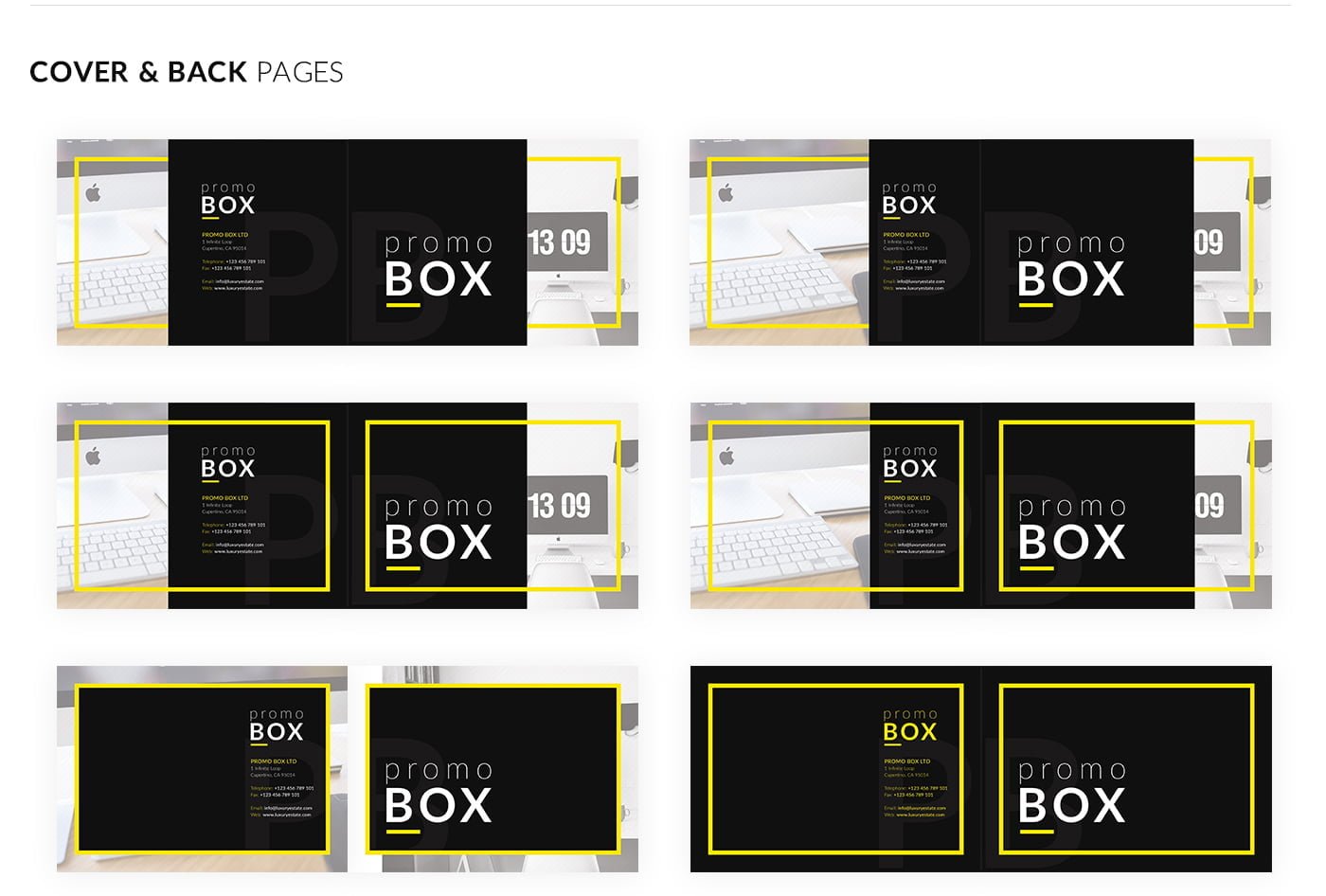Click the Apple logo in the middle-right cover

point(726,457)
